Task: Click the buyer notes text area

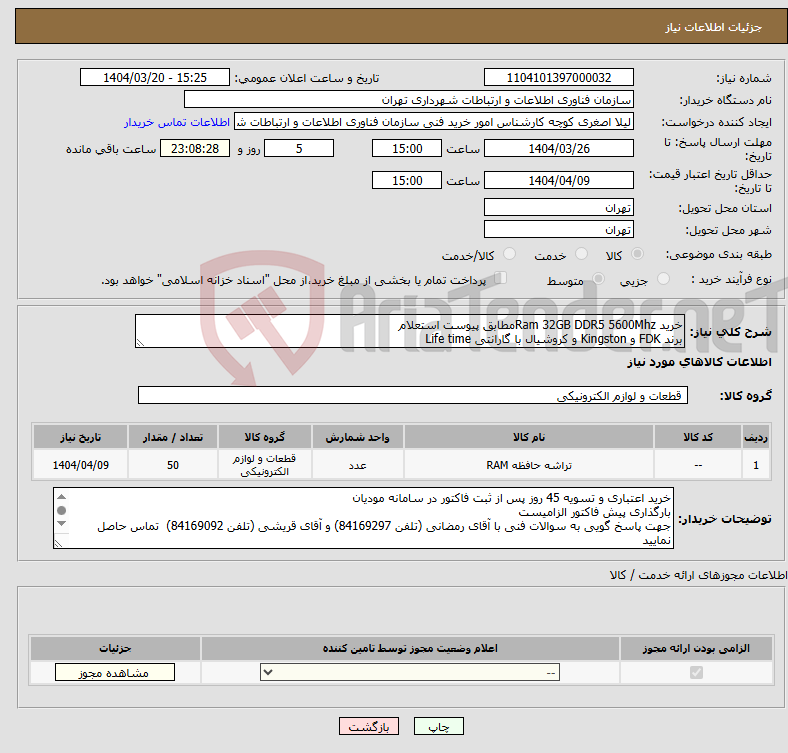Action: coord(363,518)
